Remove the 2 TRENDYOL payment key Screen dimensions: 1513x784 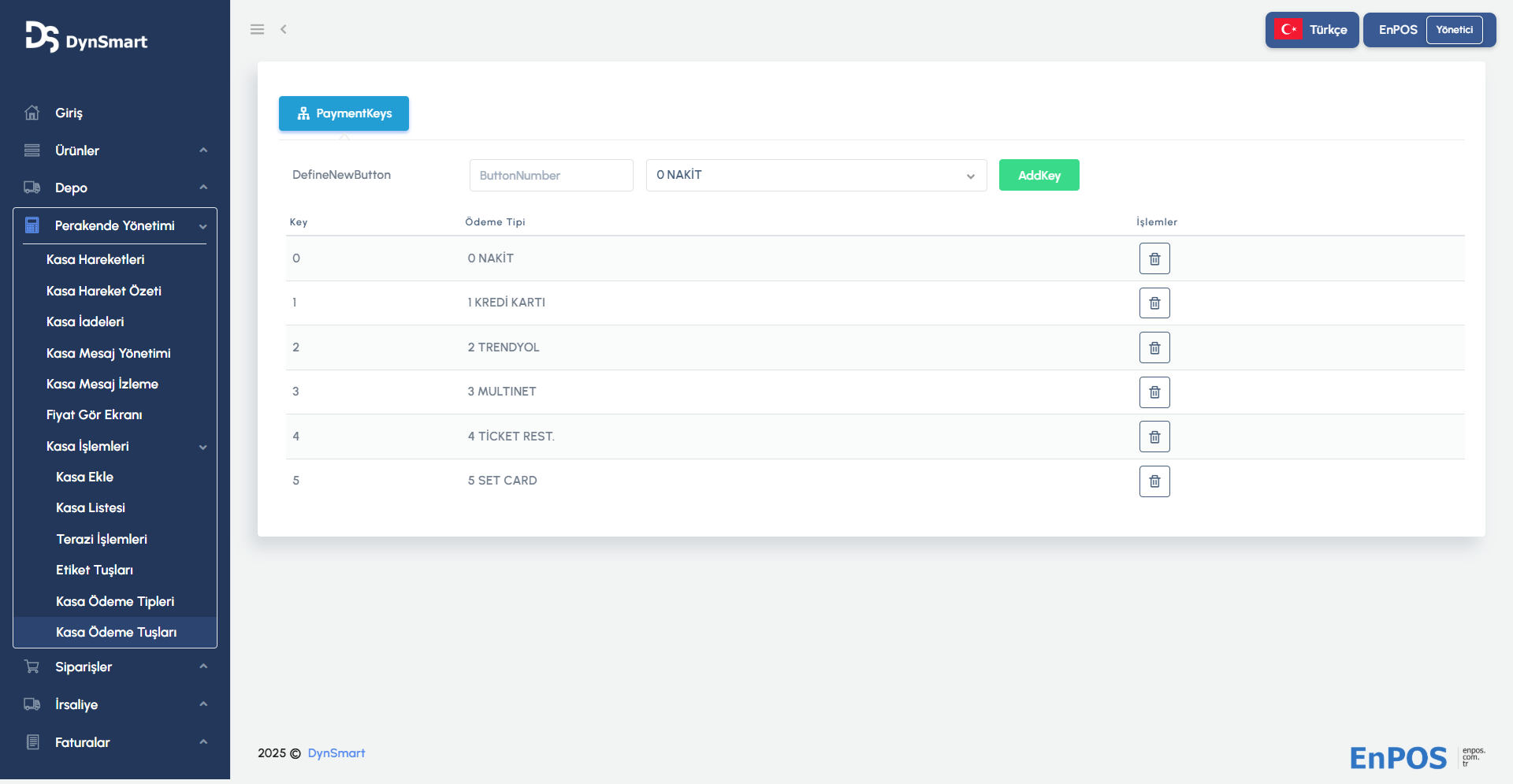[1154, 347]
